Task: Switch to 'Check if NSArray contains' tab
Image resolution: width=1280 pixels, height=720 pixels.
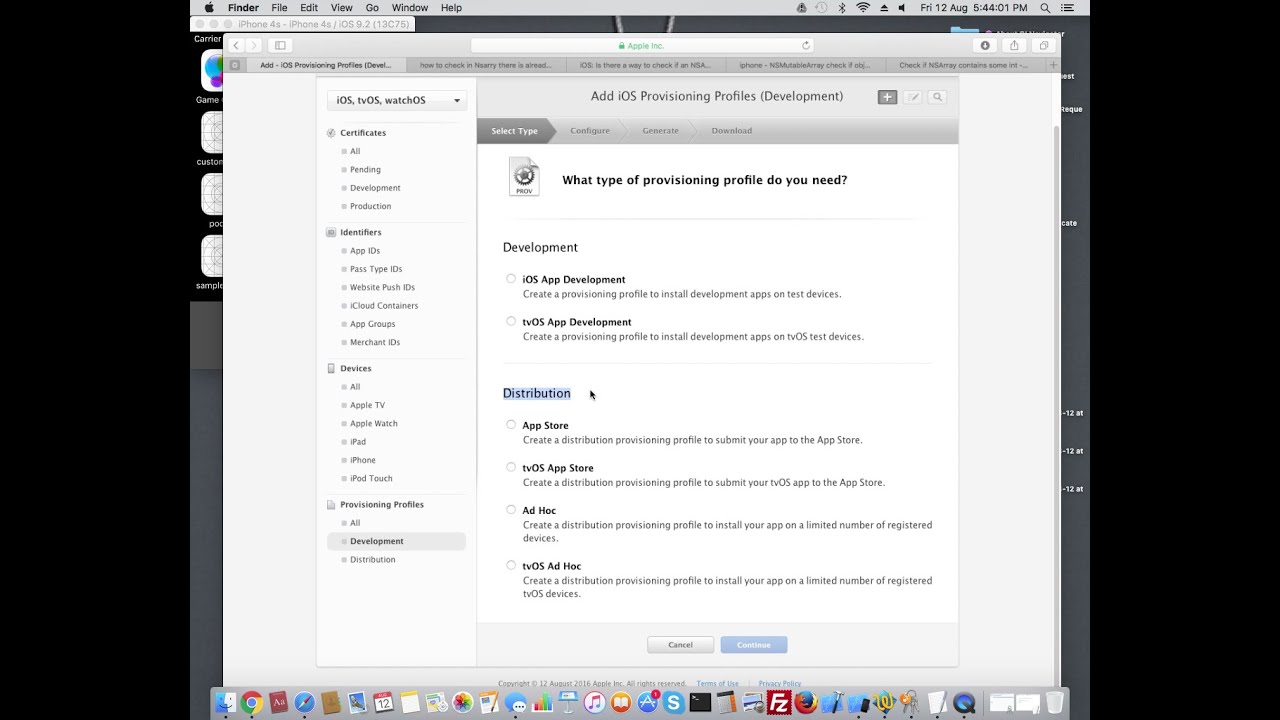Action: (964, 65)
